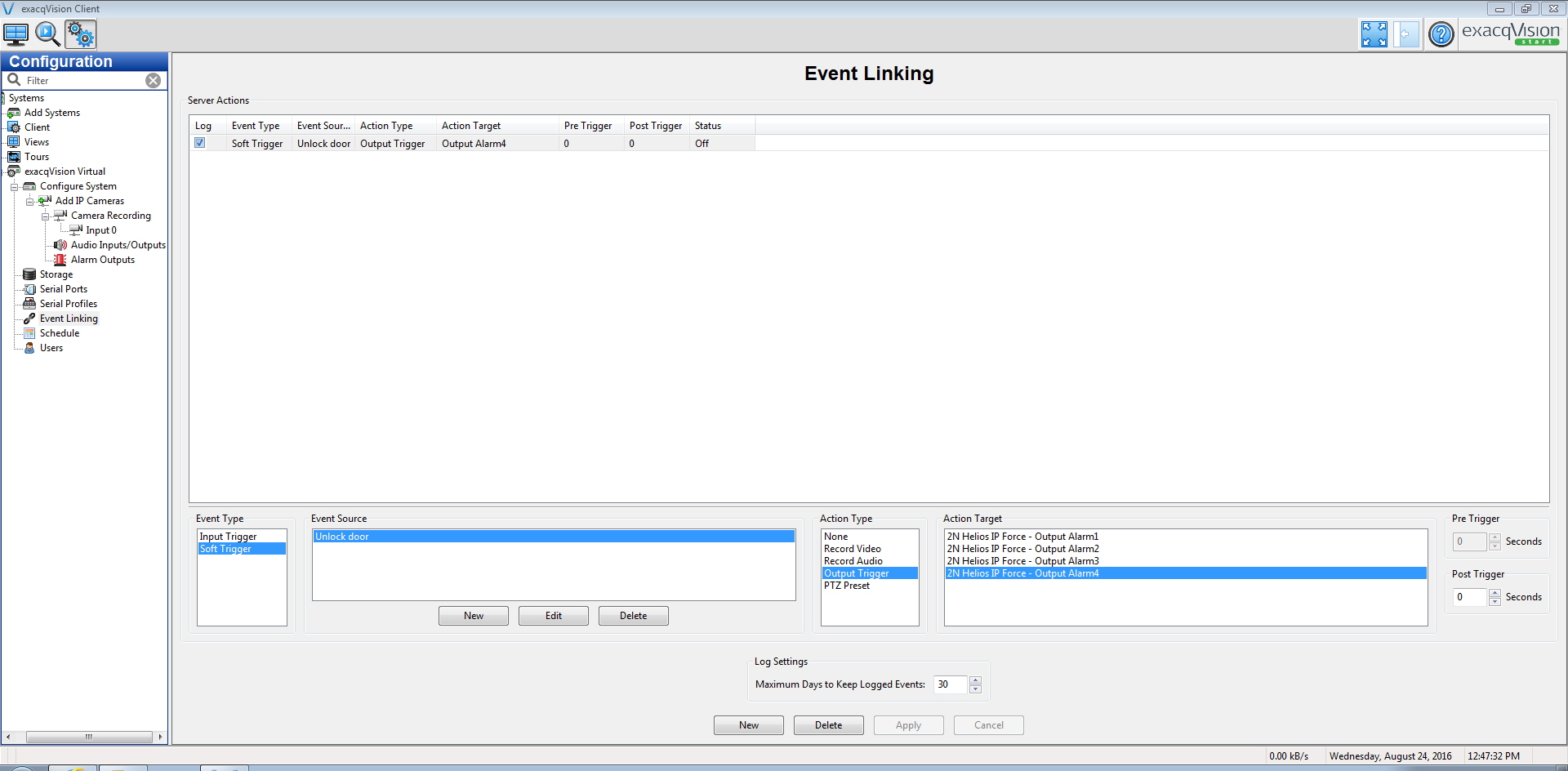
Task: Select Input Trigger in Event Type list
Action: click(x=228, y=537)
